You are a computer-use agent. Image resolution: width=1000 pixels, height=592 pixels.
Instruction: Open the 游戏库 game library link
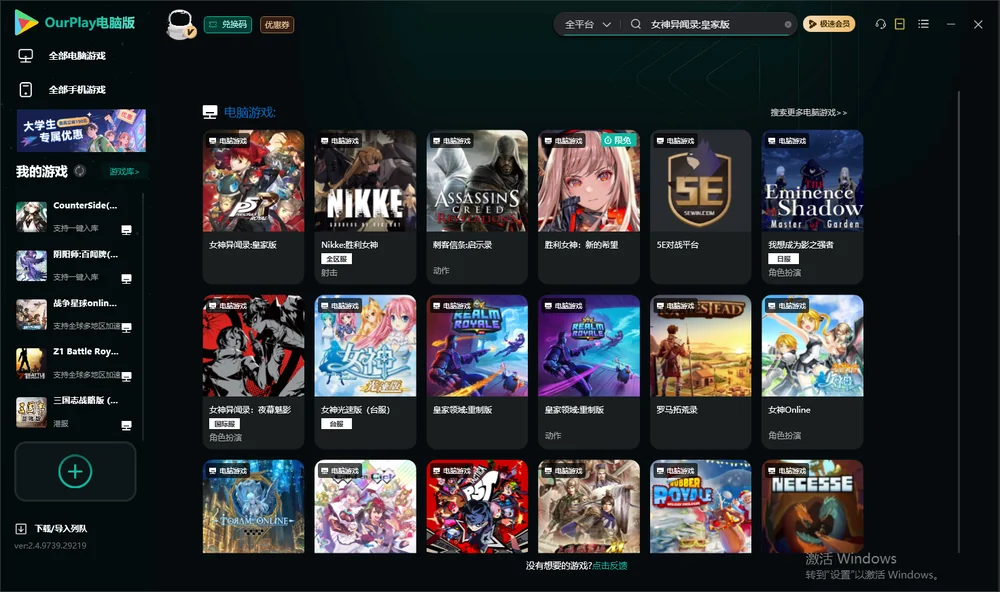point(124,172)
